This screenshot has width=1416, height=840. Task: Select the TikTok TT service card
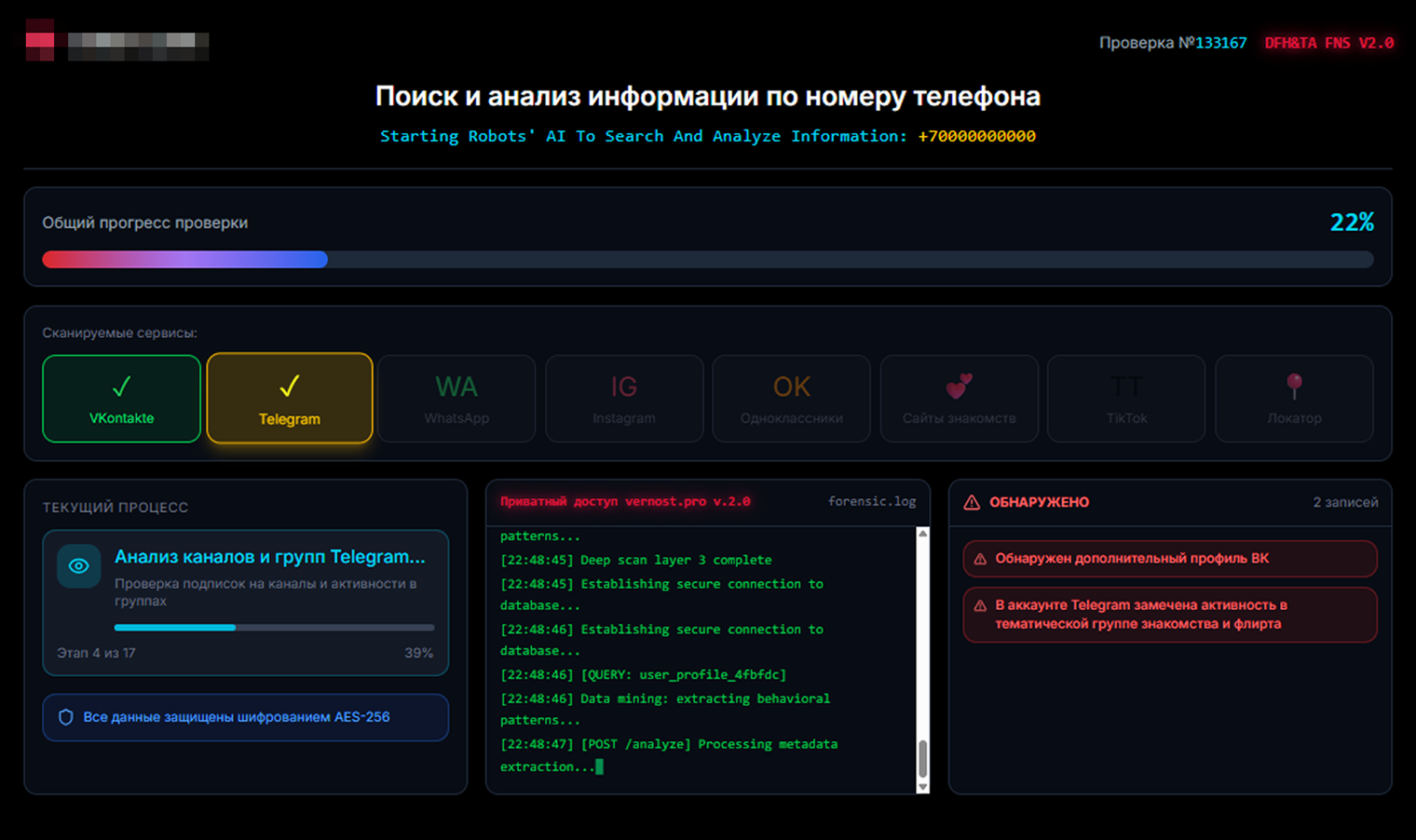tap(1126, 399)
